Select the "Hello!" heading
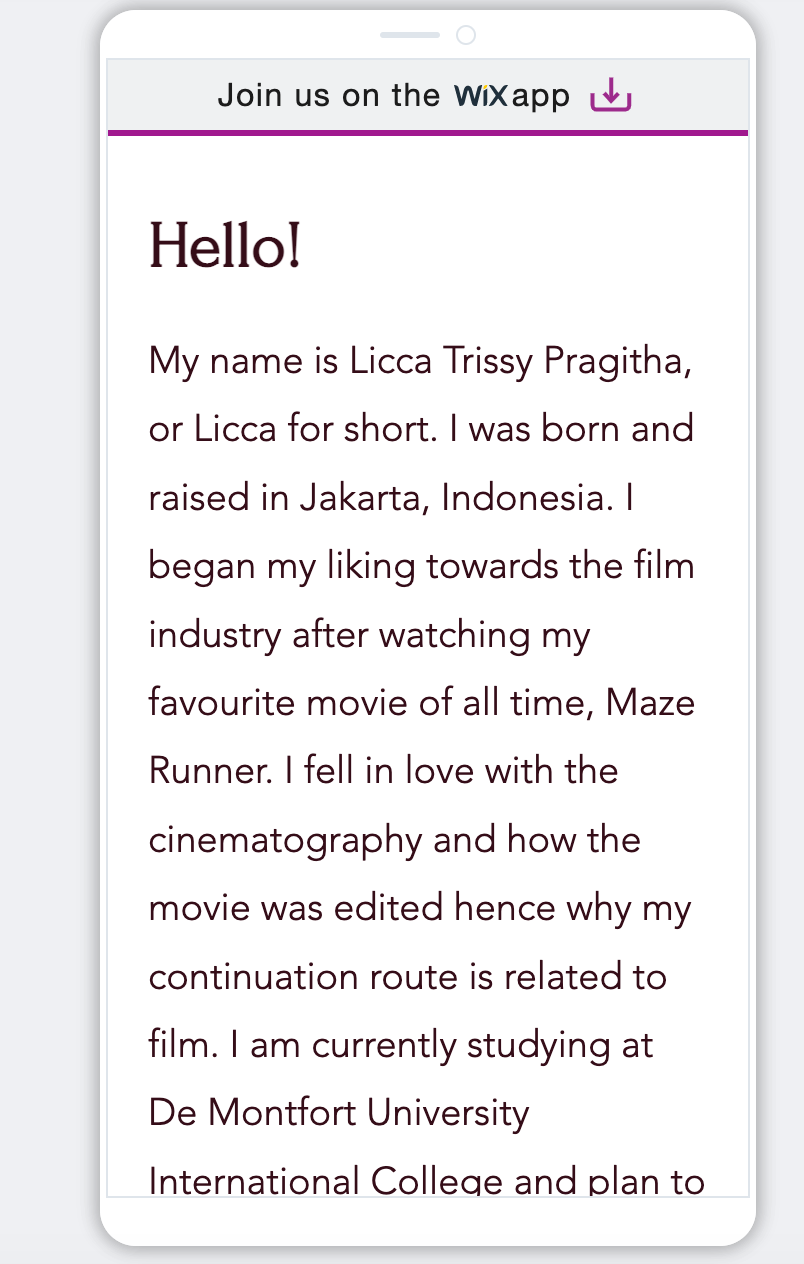 [225, 245]
